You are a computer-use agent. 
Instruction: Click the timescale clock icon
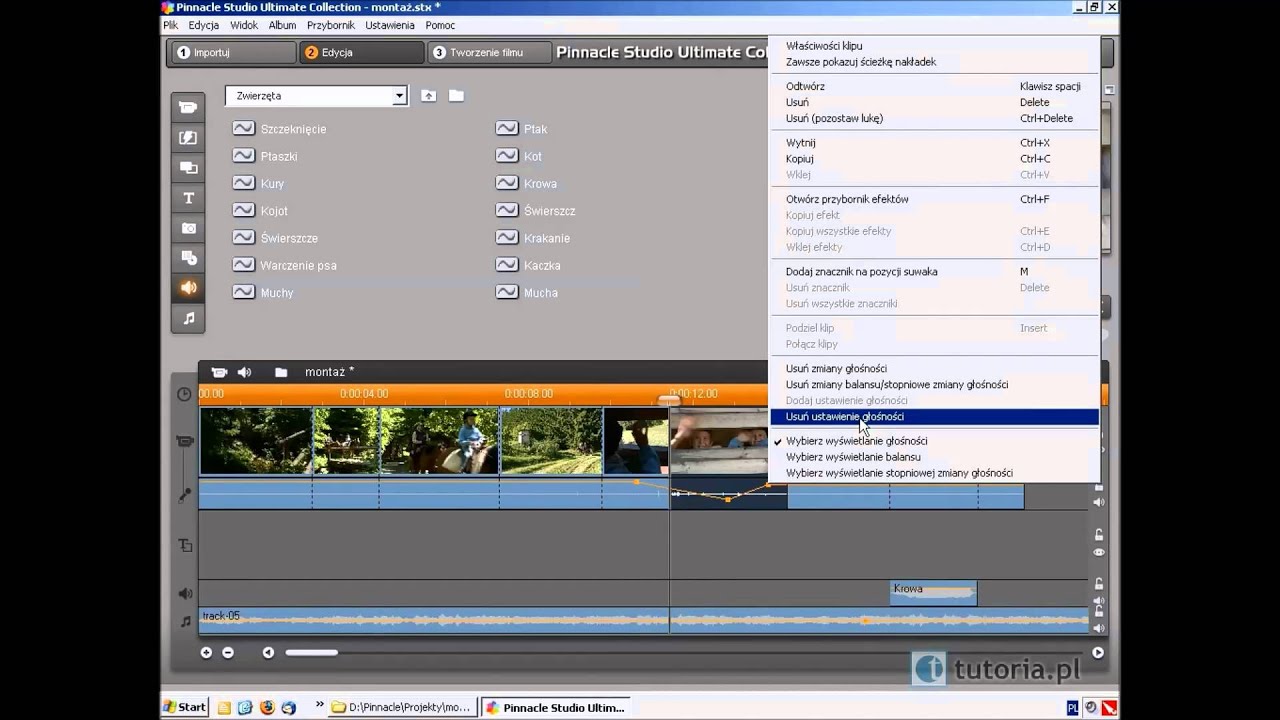click(184, 394)
